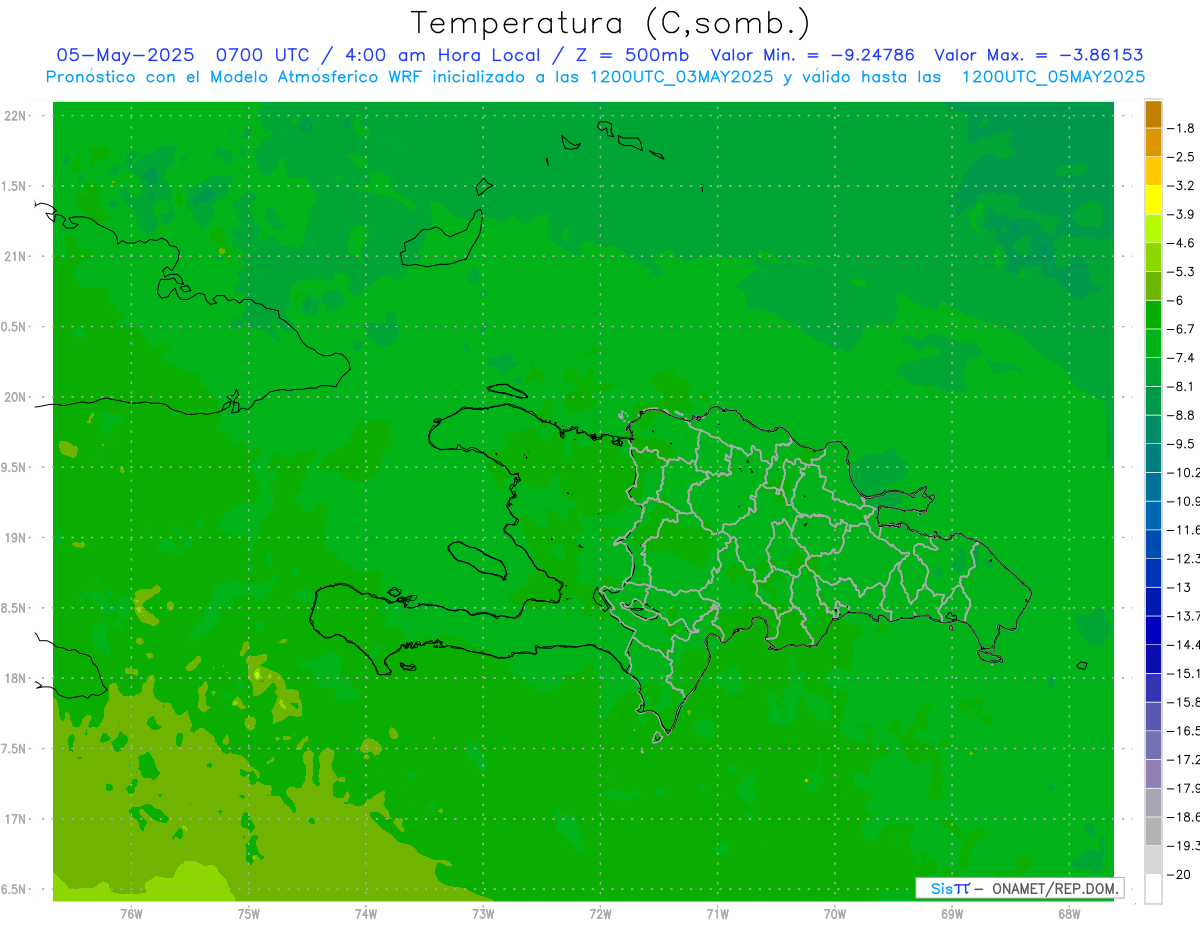Image resolution: width=1200 pixels, height=927 pixels.
Task: Click the '71W' longitude label
Action: pos(717,914)
